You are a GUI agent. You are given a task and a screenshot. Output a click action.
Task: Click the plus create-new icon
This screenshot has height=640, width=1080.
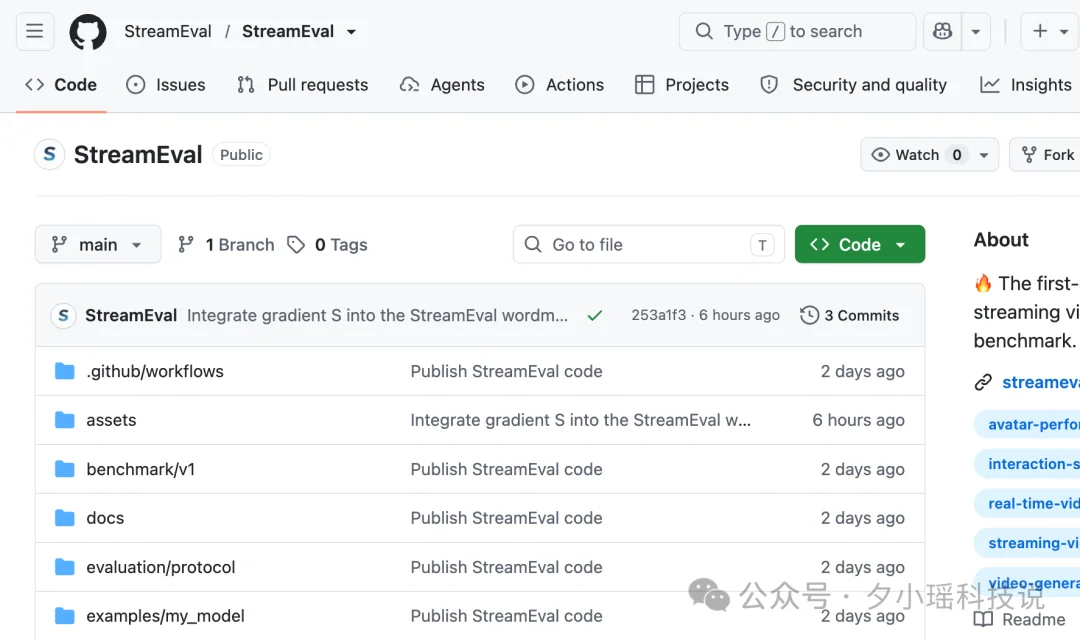pyautogui.click(x=1040, y=31)
